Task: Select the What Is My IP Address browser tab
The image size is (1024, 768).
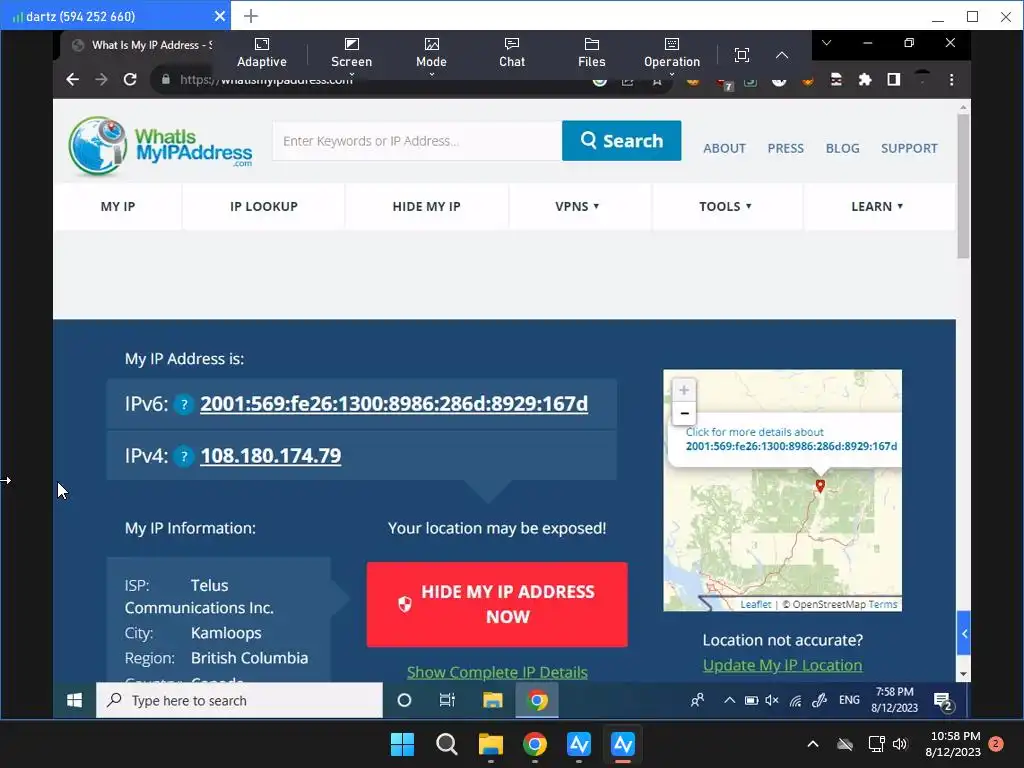Action: coord(142,45)
